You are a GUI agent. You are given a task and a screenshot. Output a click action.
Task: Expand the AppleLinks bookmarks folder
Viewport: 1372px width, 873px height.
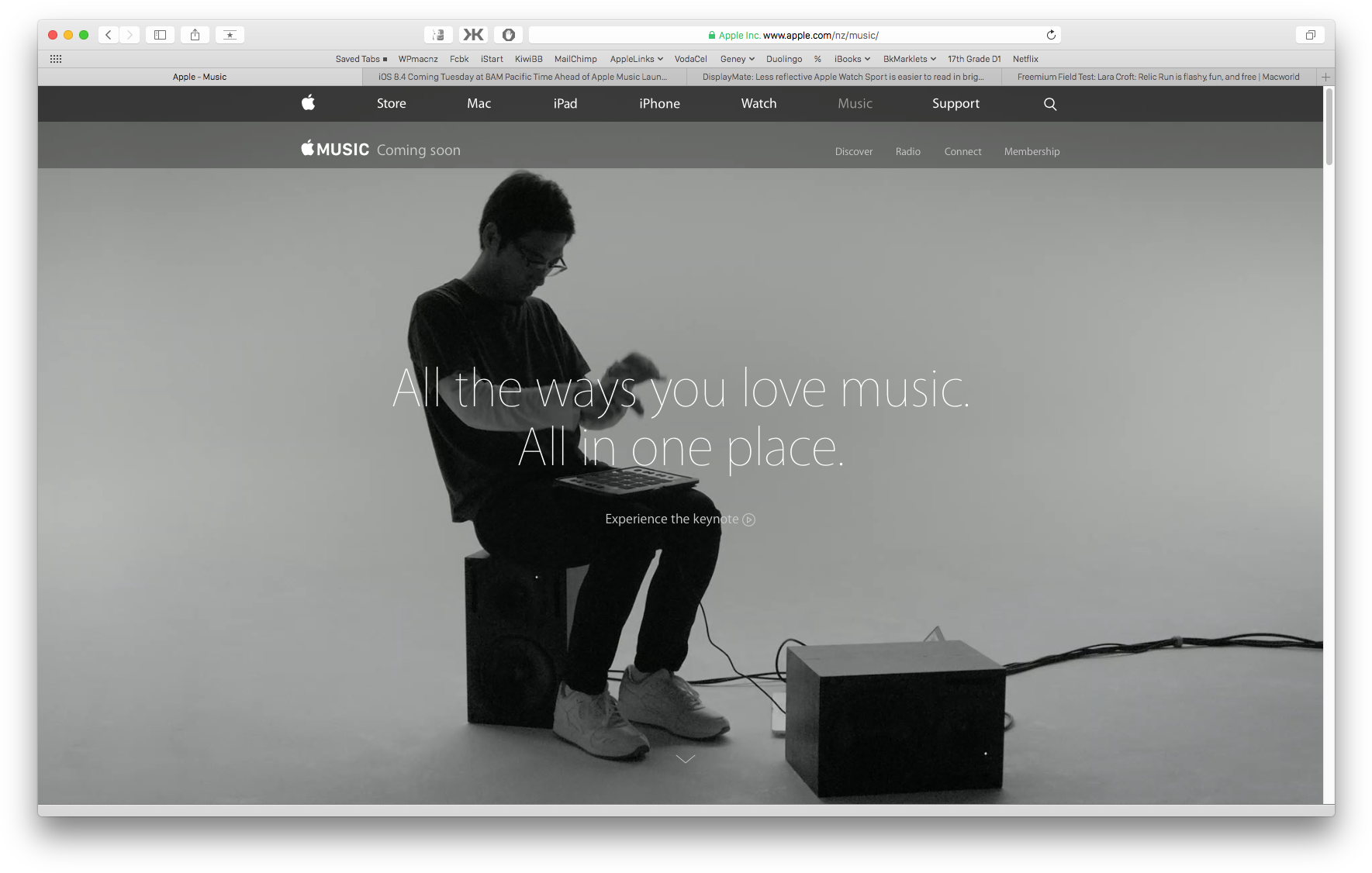point(637,59)
